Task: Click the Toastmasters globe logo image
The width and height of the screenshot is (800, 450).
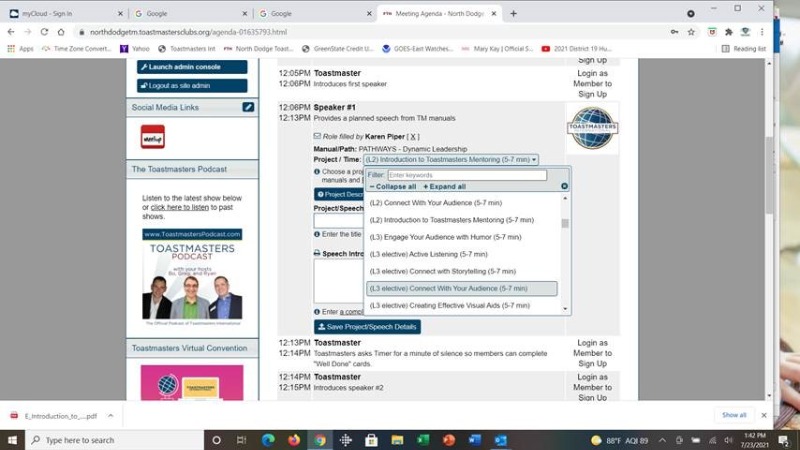Action: click(592, 128)
